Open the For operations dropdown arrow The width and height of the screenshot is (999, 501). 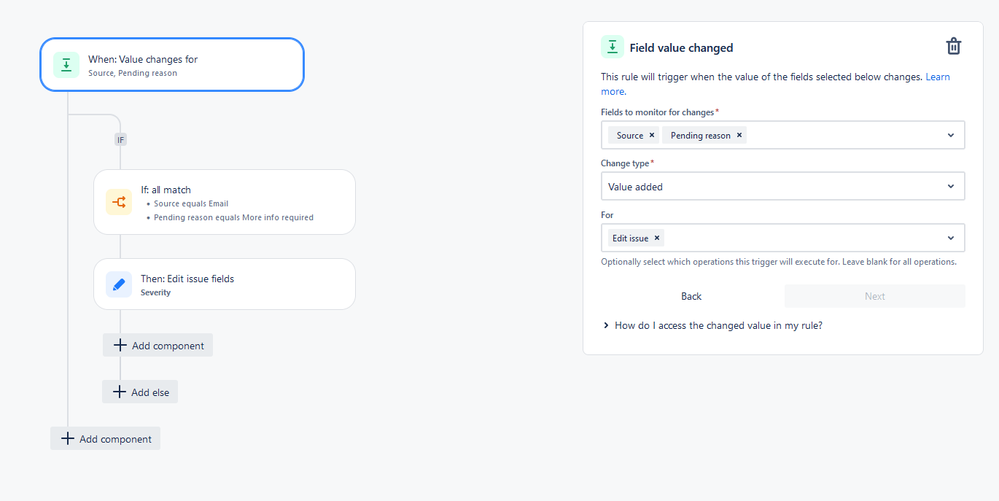951,238
